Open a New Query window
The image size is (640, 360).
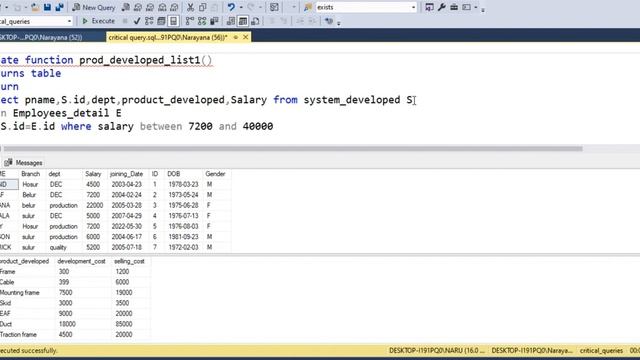pos(93,7)
